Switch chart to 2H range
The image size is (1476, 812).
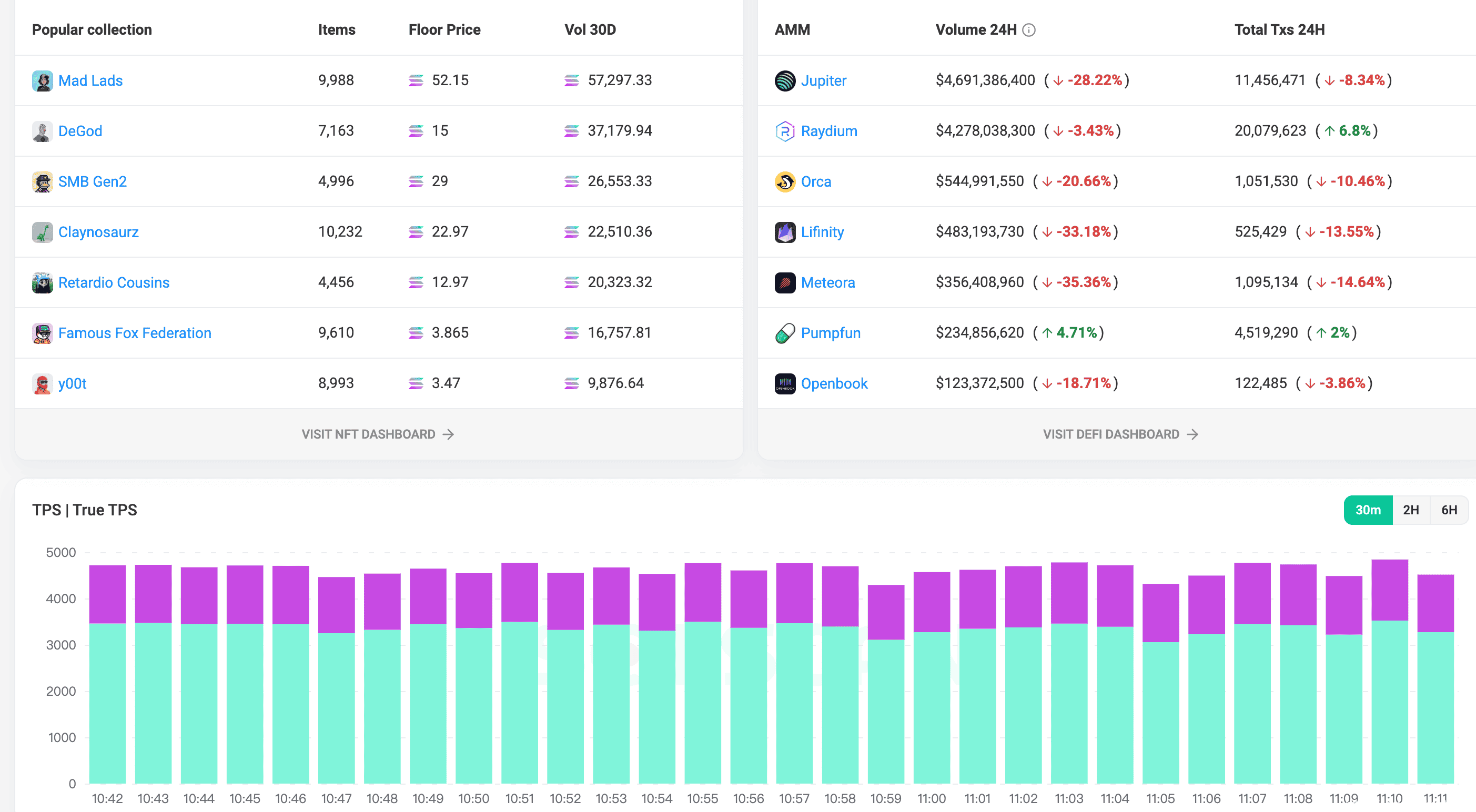click(x=1410, y=510)
